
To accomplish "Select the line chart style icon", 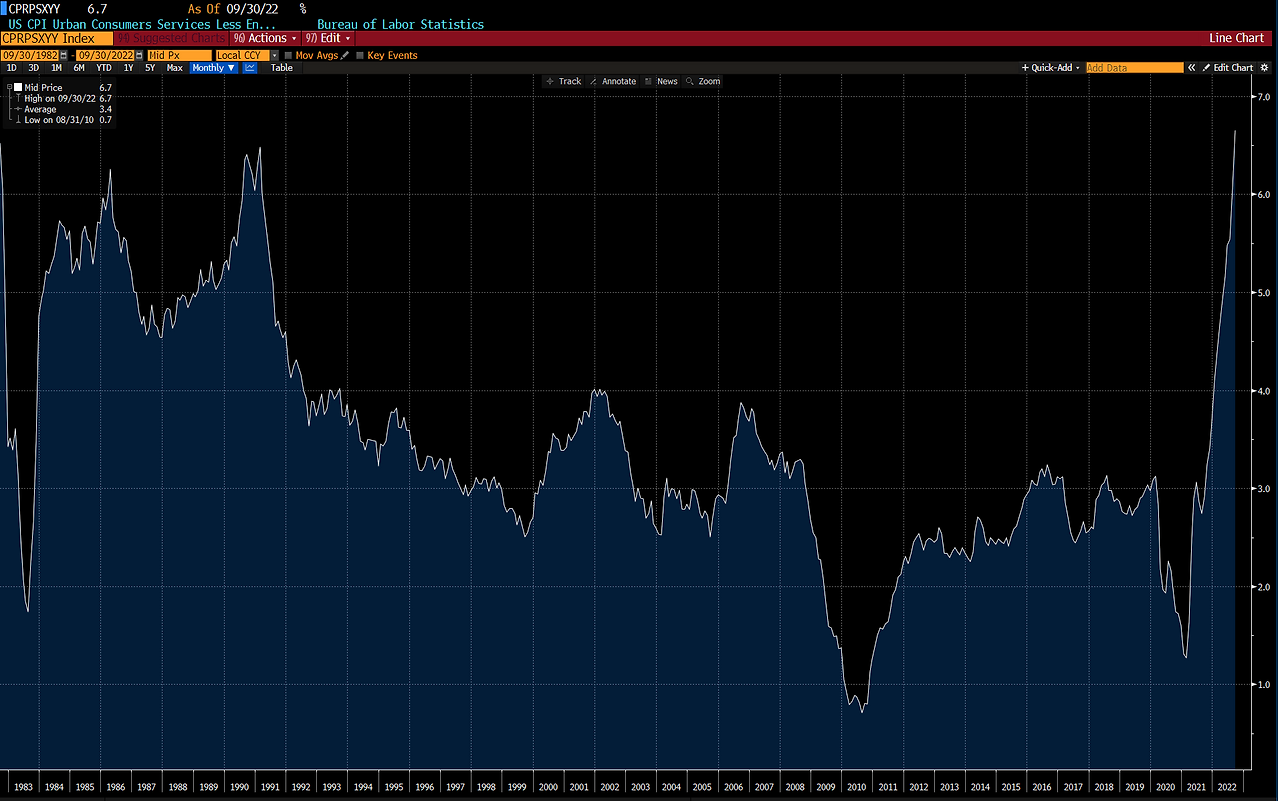I will click(x=251, y=67).
